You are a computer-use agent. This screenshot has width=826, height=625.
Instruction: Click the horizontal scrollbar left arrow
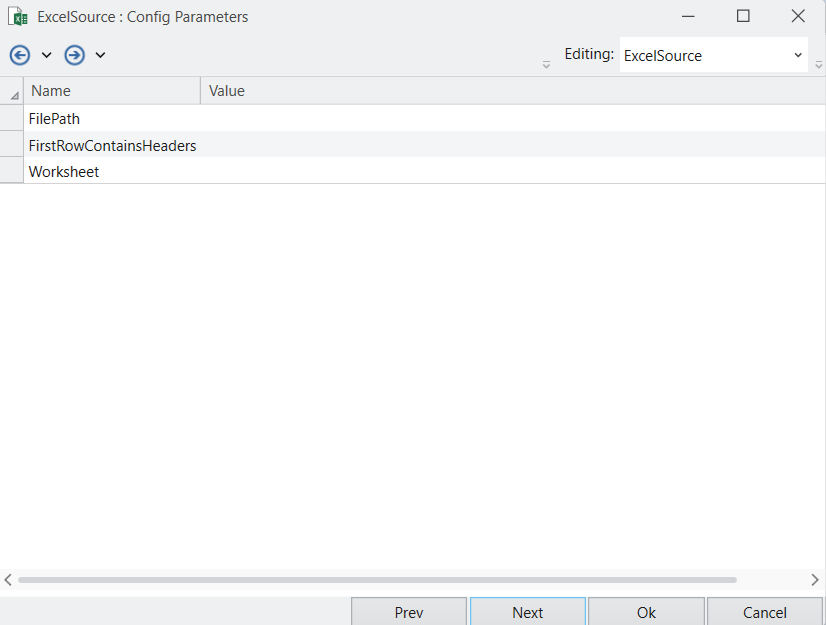click(x=8, y=580)
